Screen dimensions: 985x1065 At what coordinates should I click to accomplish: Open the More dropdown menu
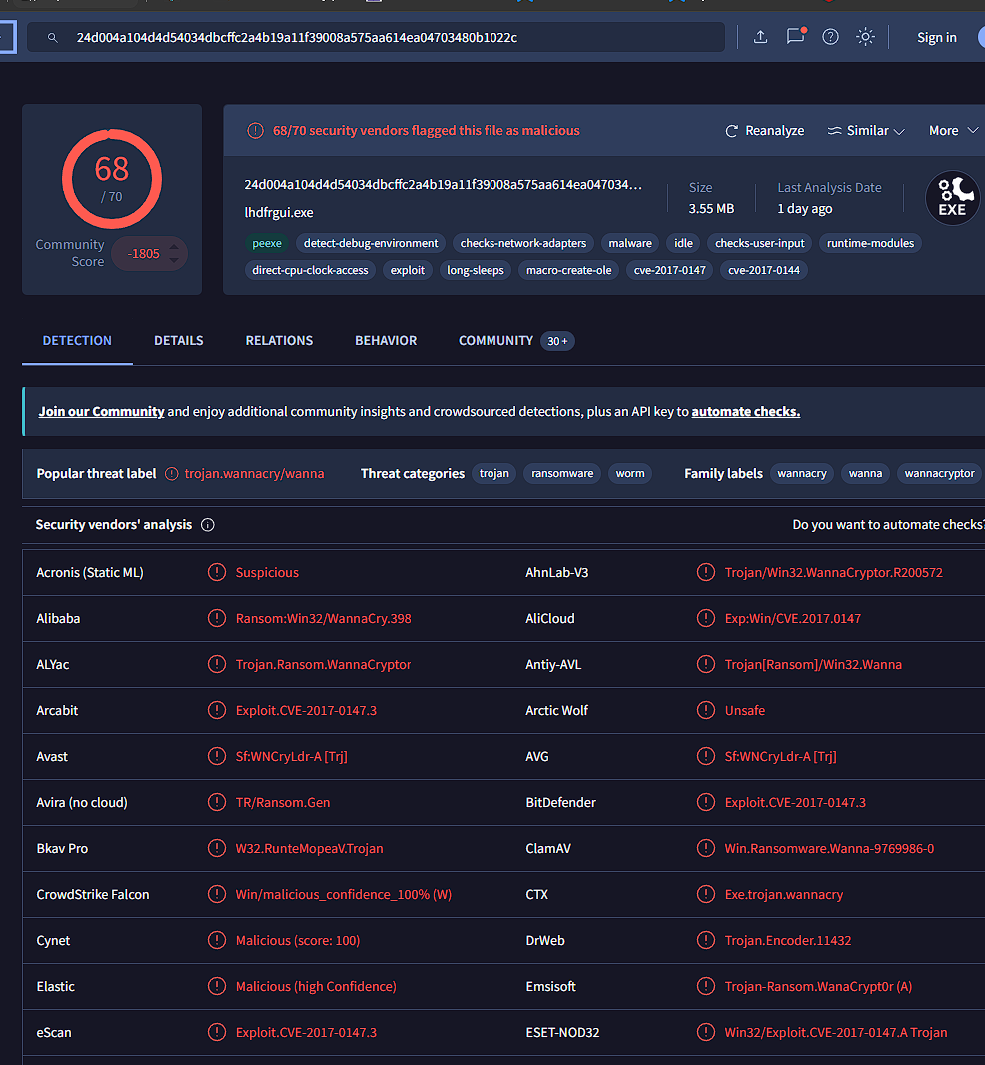(x=953, y=130)
